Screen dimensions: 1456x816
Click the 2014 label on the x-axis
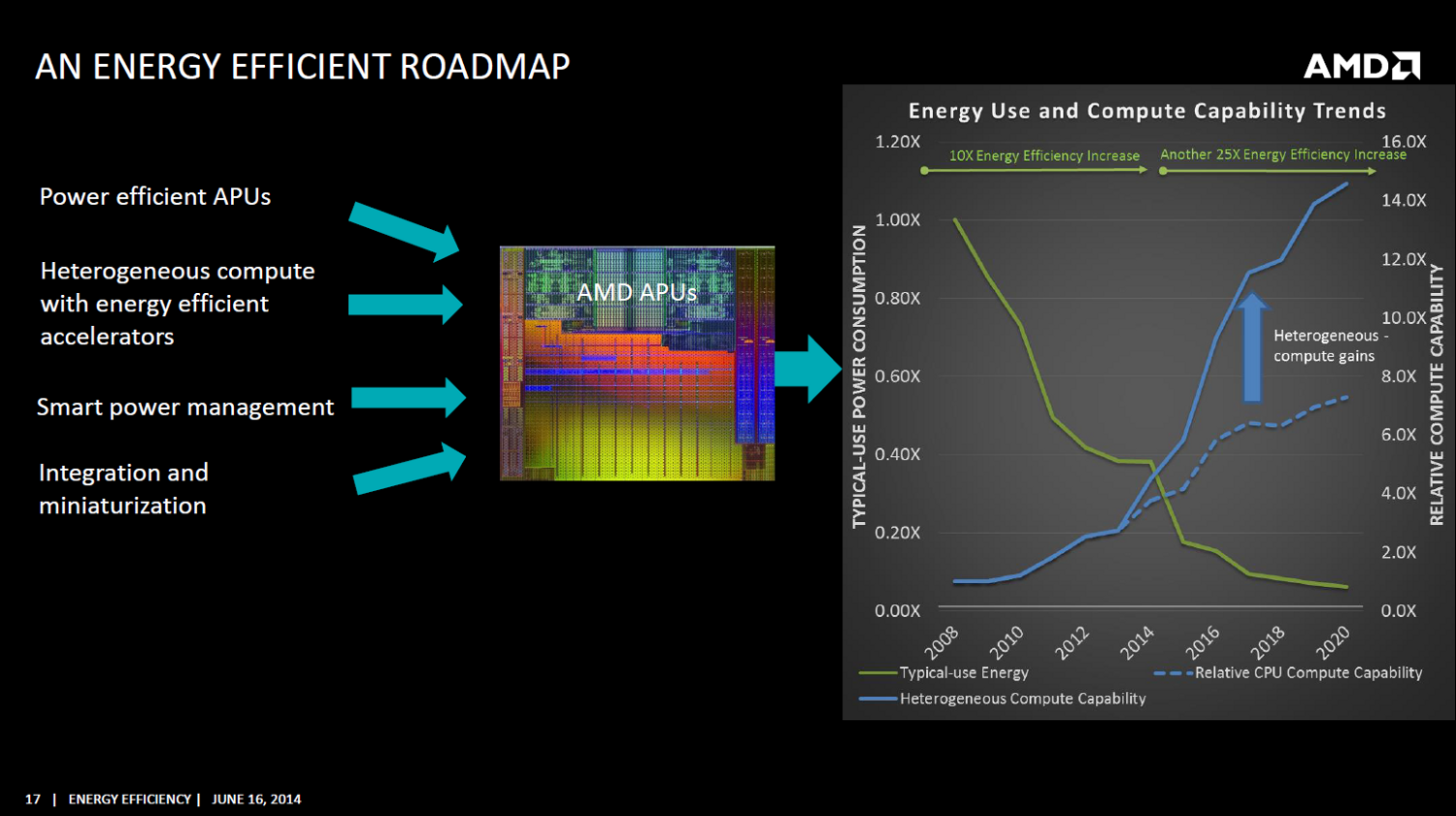pos(1137,642)
